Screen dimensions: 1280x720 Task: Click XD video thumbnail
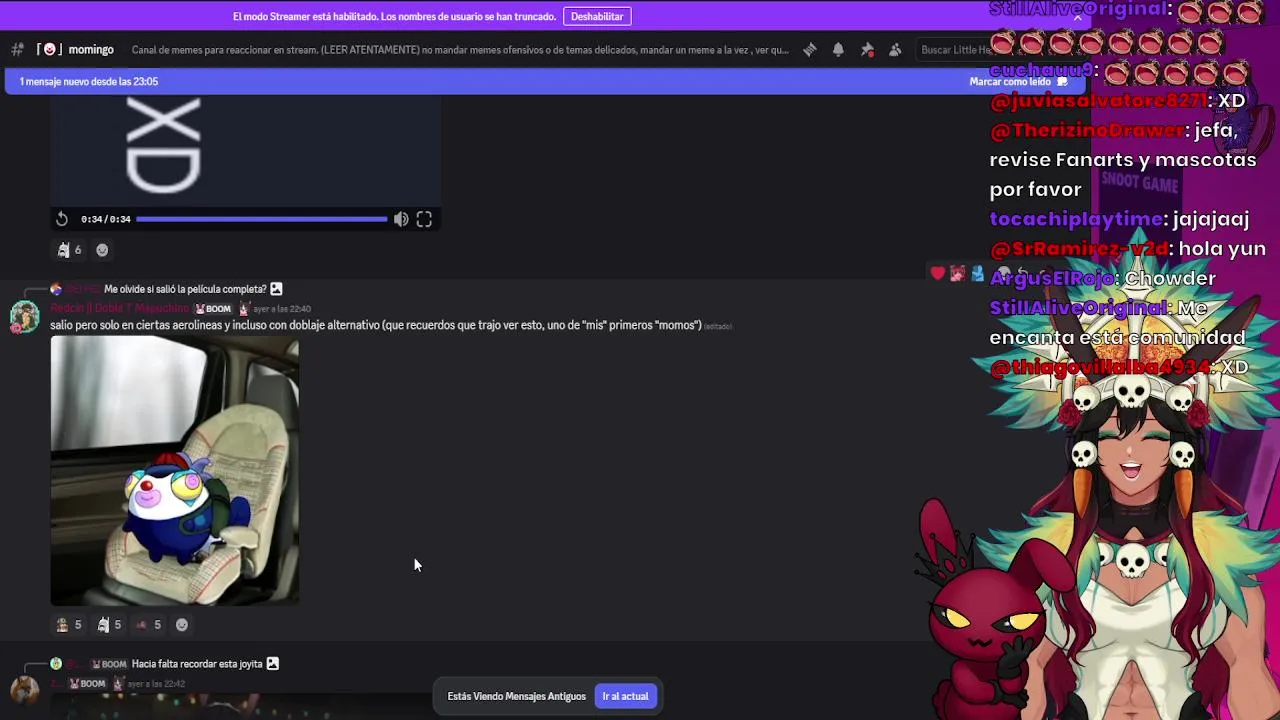[x=245, y=150]
